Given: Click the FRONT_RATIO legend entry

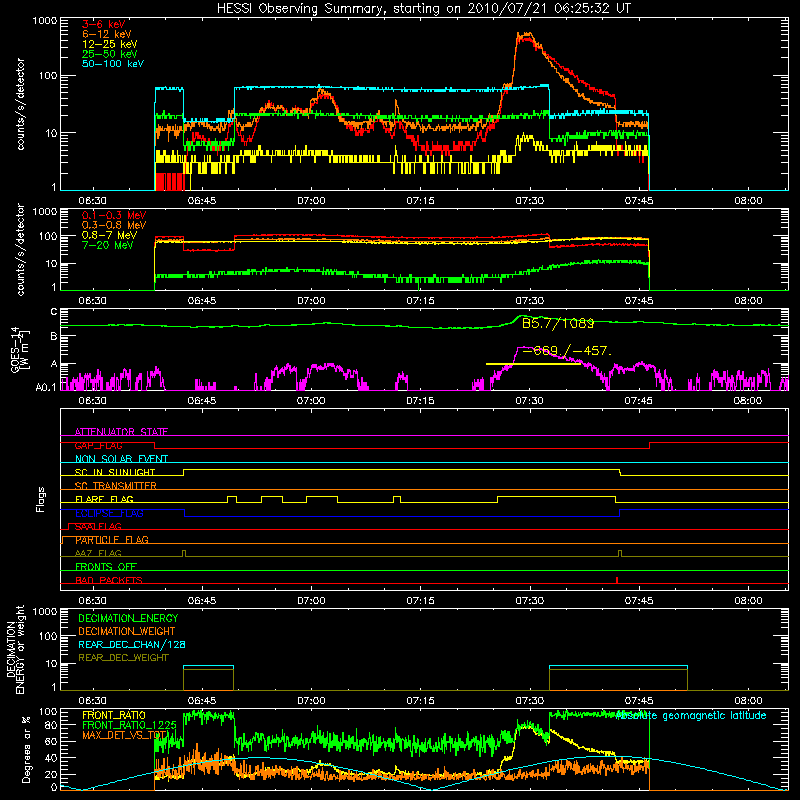Looking at the screenshot, I should [x=114, y=715].
